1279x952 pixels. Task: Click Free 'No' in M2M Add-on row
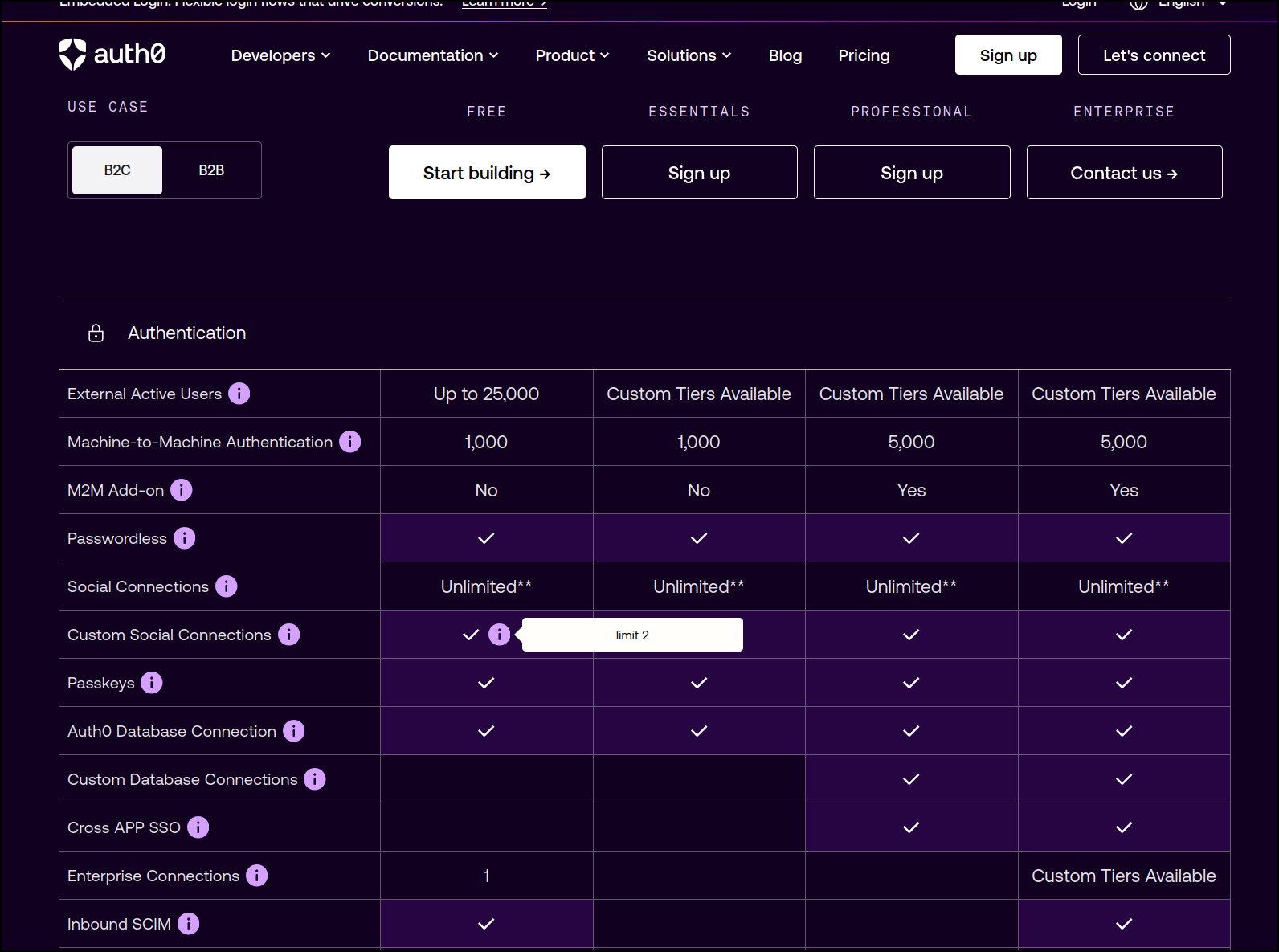click(x=487, y=490)
